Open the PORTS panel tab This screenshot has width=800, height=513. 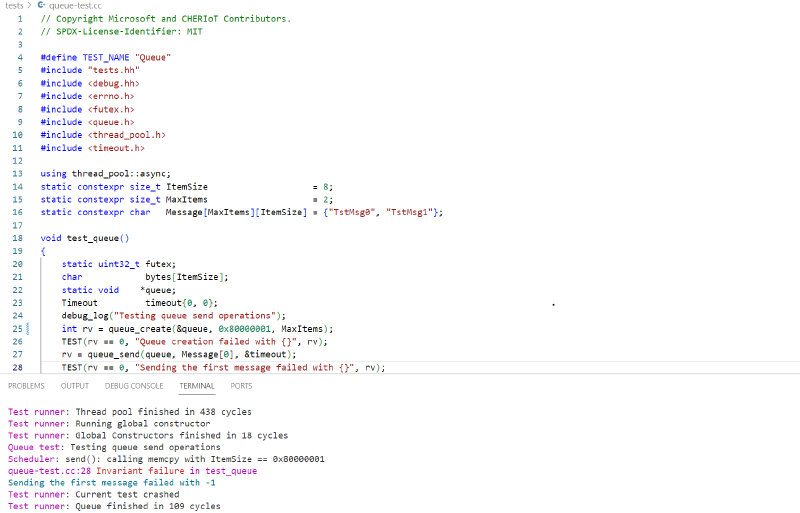(x=242, y=385)
